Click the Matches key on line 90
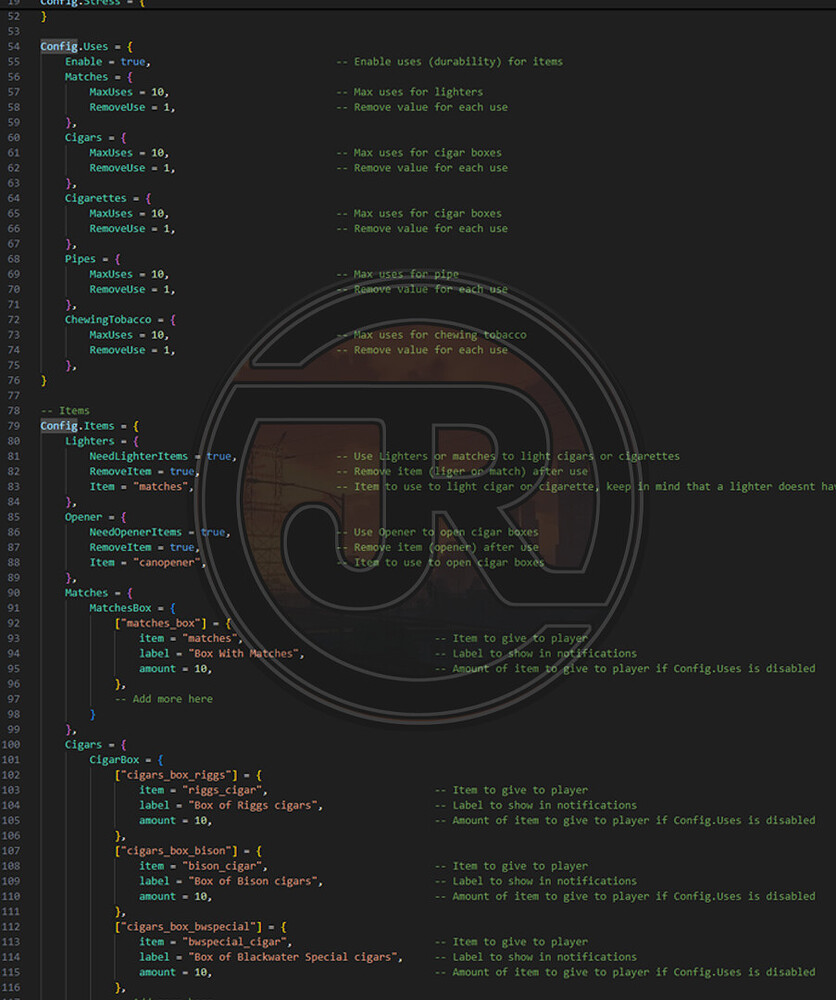Screen dimensions: 836x1000 point(86,593)
